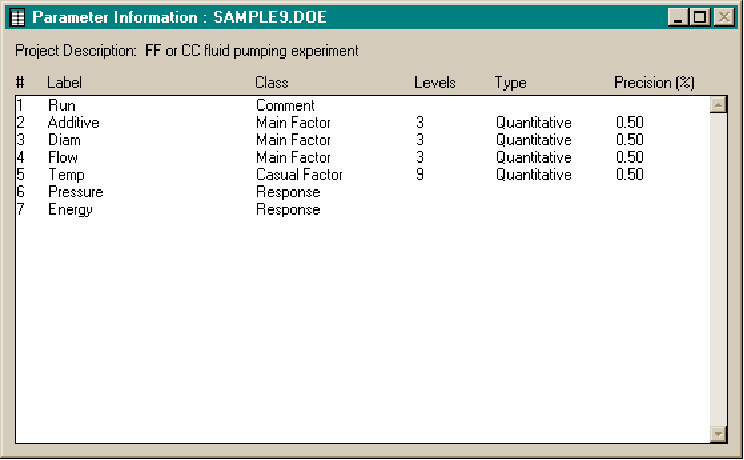
Task: Select the Energy parameter label
Action: point(70,210)
